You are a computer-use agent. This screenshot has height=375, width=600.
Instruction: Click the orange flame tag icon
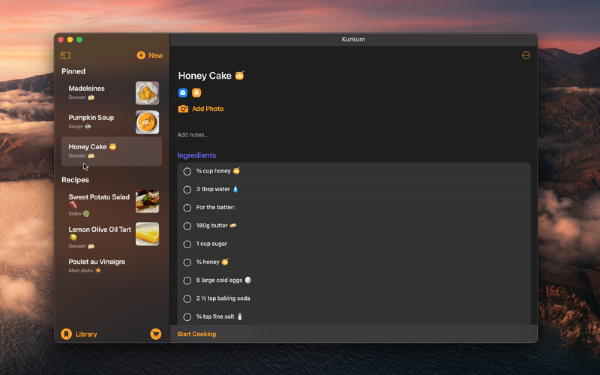click(x=196, y=93)
